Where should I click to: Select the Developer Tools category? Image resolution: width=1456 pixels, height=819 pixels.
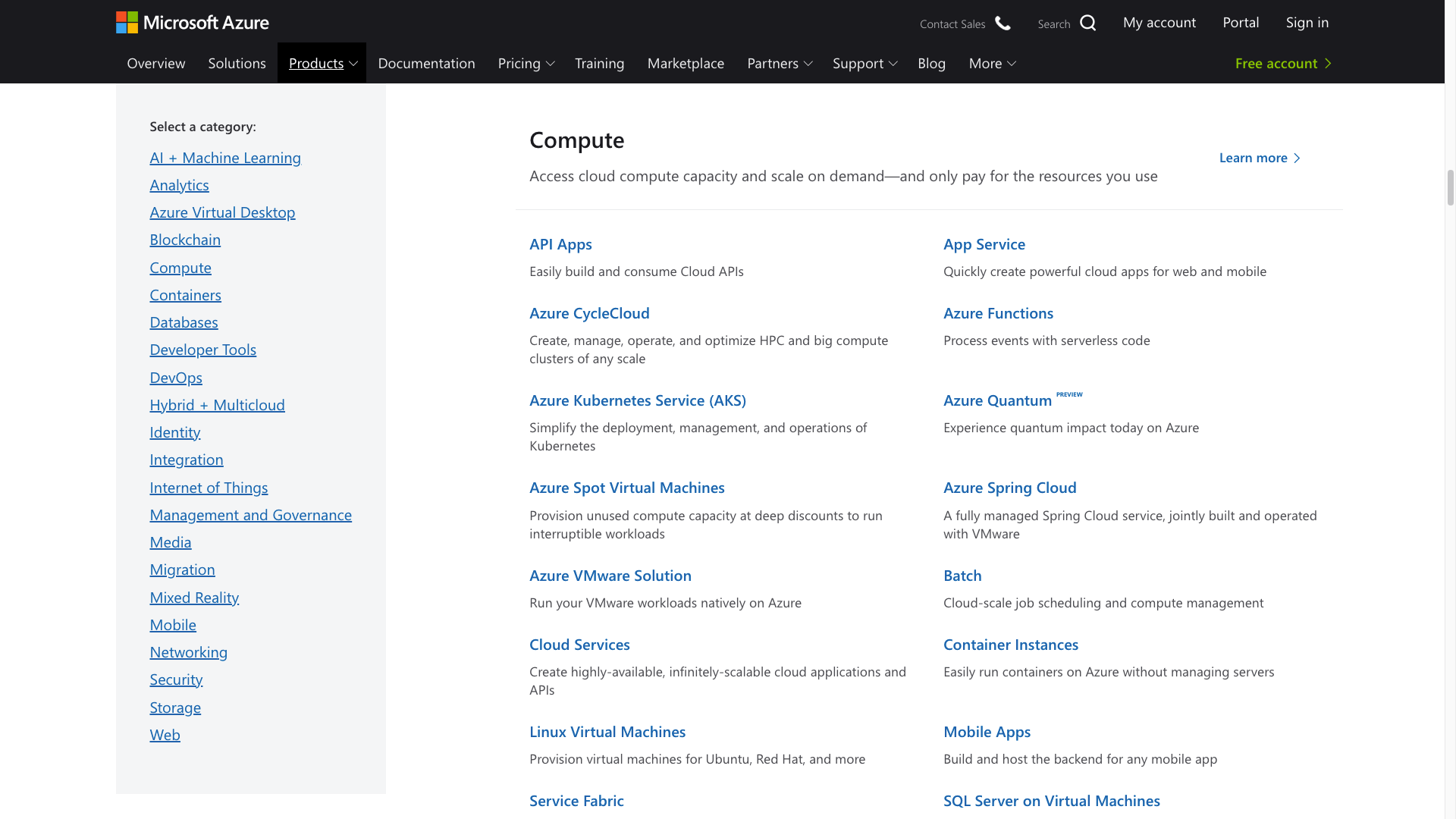[x=202, y=350]
